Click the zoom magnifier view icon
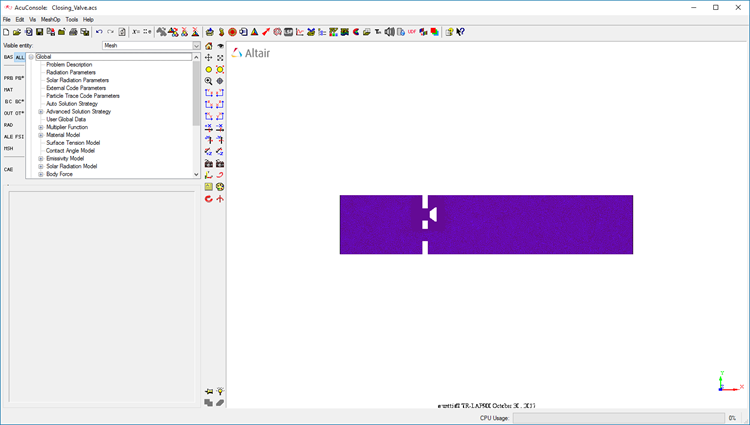The width and height of the screenshot is (750, 425). pos(209,81)
